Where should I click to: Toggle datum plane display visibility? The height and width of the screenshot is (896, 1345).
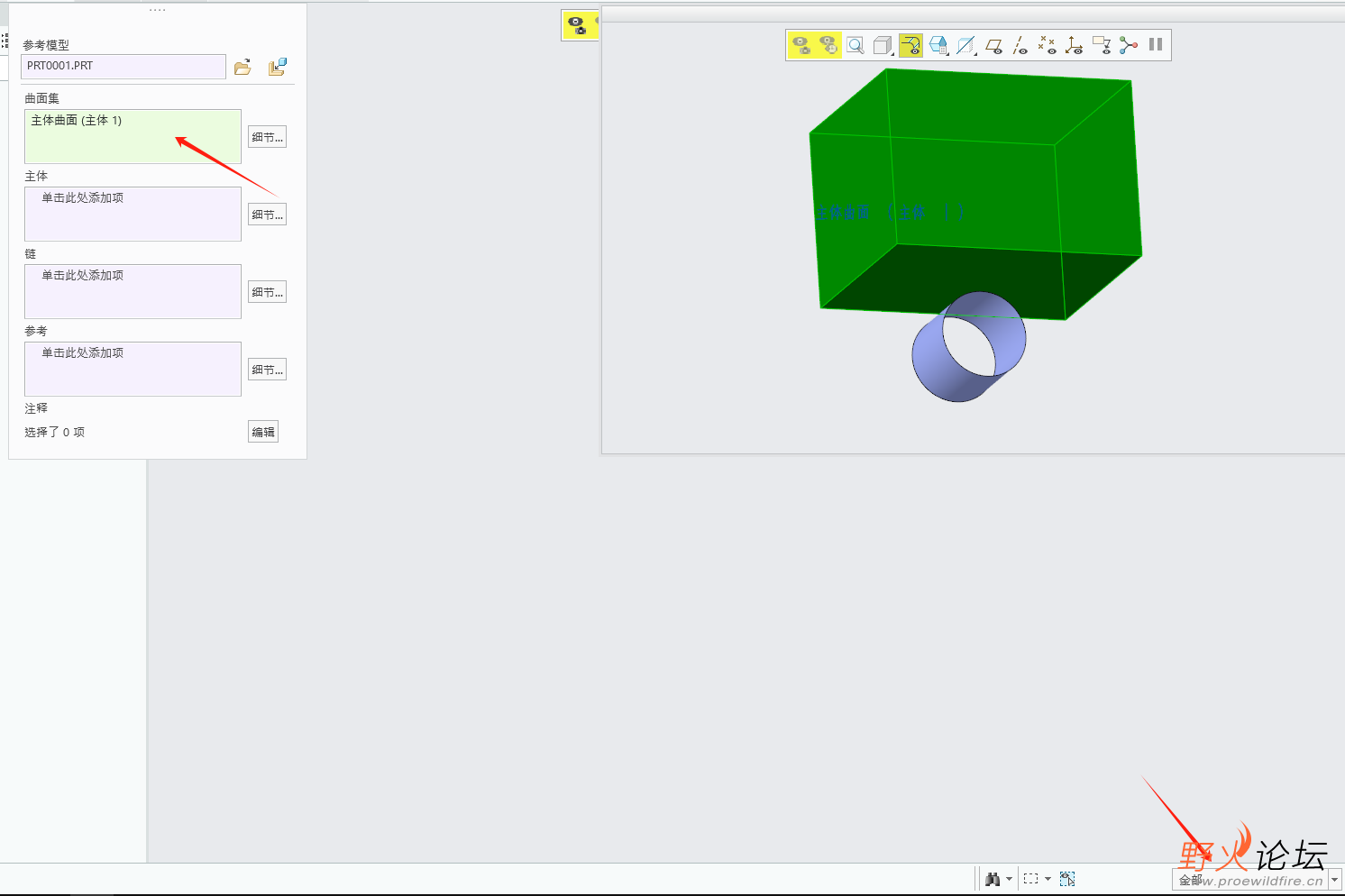pos(993,45)
